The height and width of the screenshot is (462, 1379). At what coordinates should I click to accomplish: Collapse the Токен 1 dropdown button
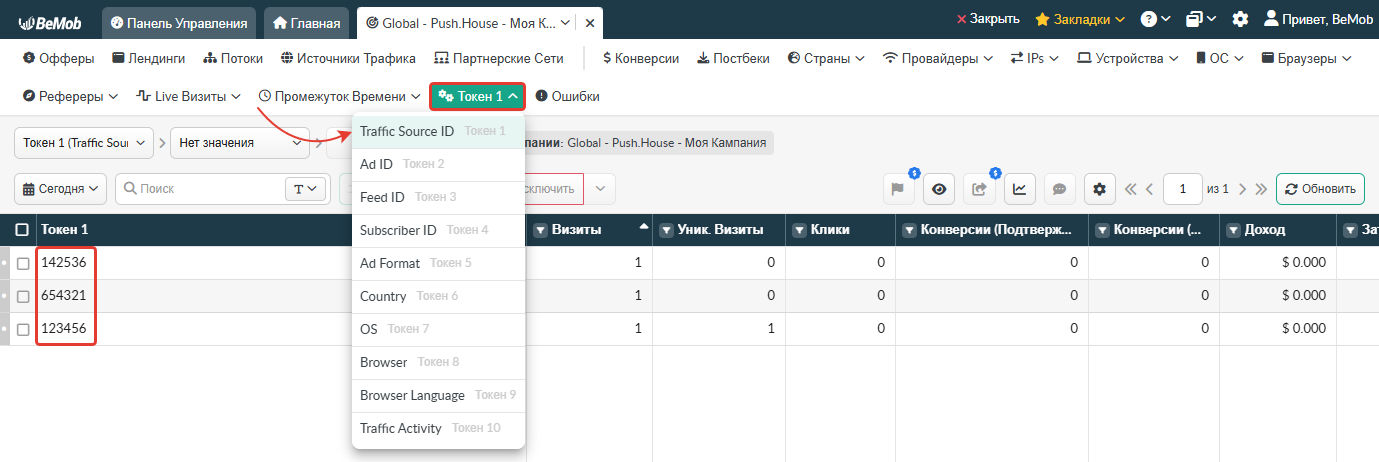click(x=478, y=97)
